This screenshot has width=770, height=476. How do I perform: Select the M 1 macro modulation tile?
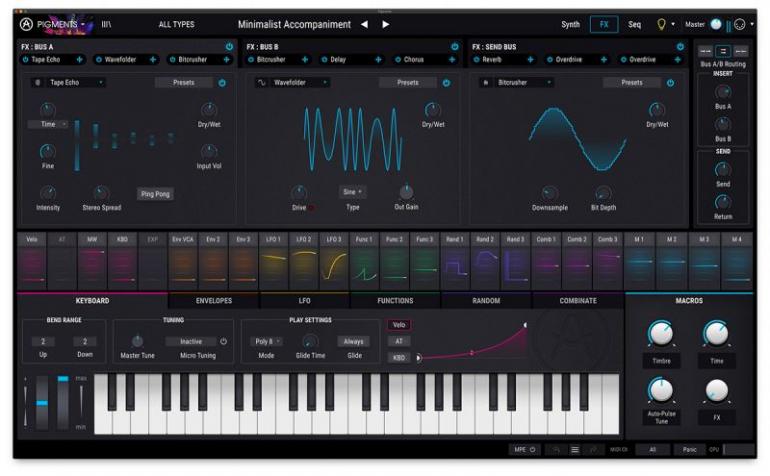click(x=639, y=261)
